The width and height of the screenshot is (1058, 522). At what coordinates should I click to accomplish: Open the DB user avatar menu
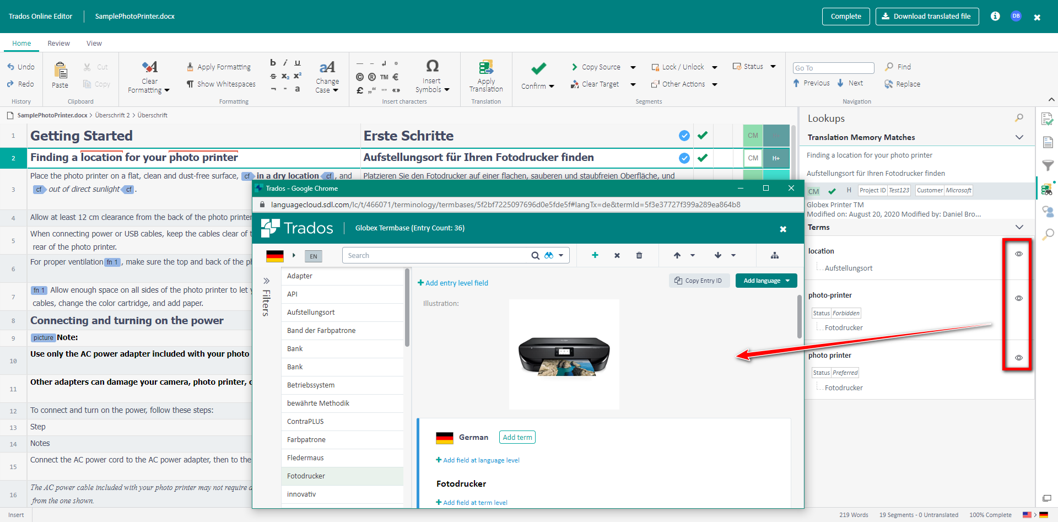point(1015,16)
